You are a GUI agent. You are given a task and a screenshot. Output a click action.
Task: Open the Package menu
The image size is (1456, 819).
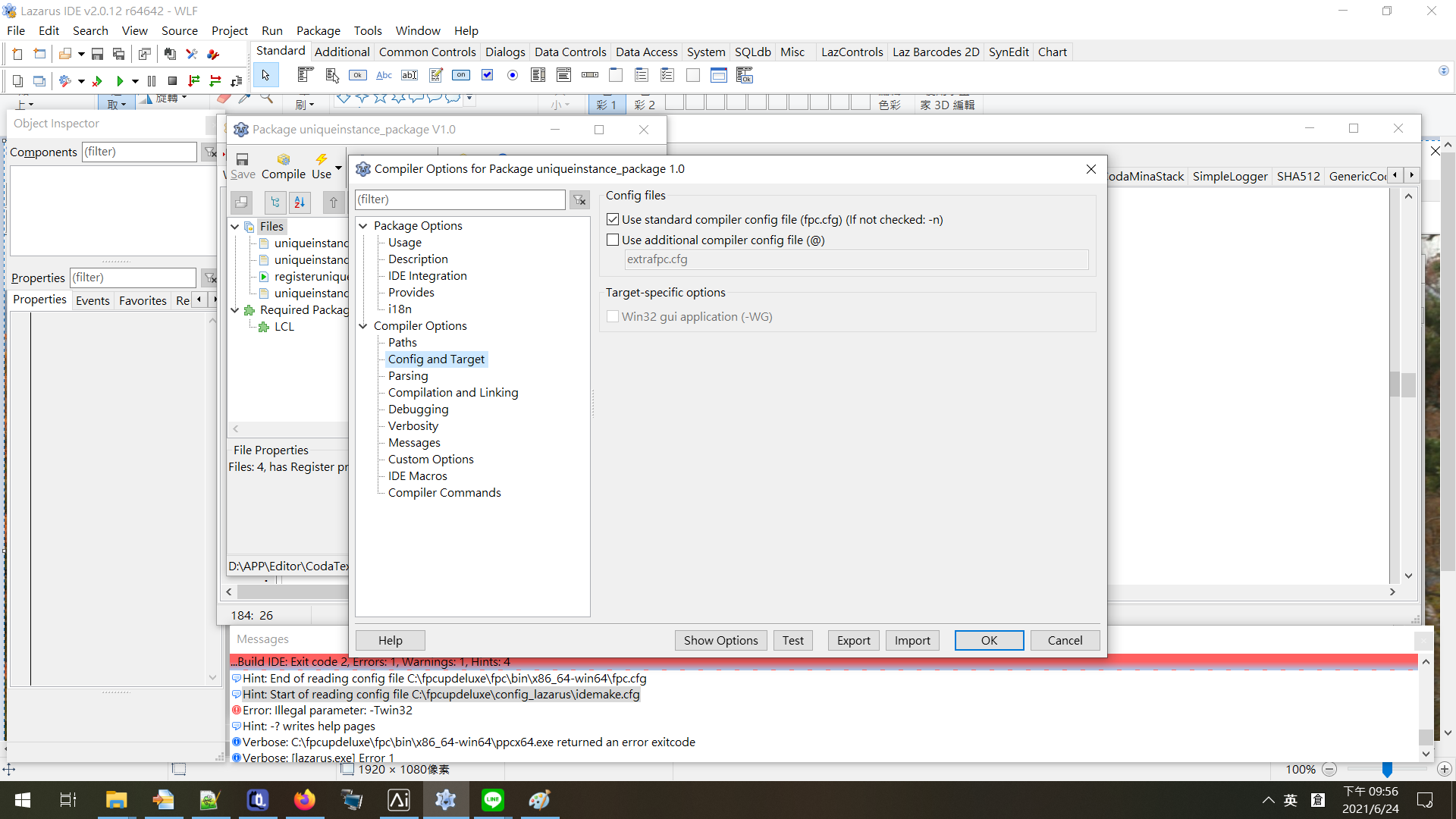point(318,30)
